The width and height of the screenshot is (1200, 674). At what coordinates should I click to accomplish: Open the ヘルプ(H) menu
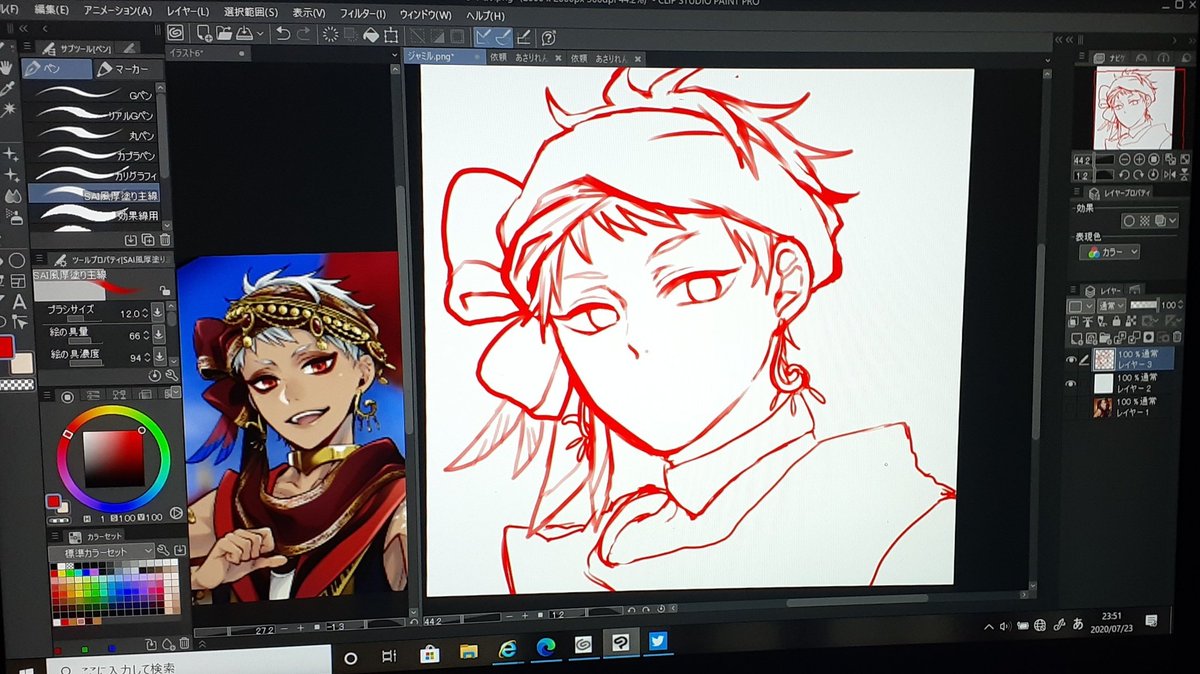pos(485,16)
